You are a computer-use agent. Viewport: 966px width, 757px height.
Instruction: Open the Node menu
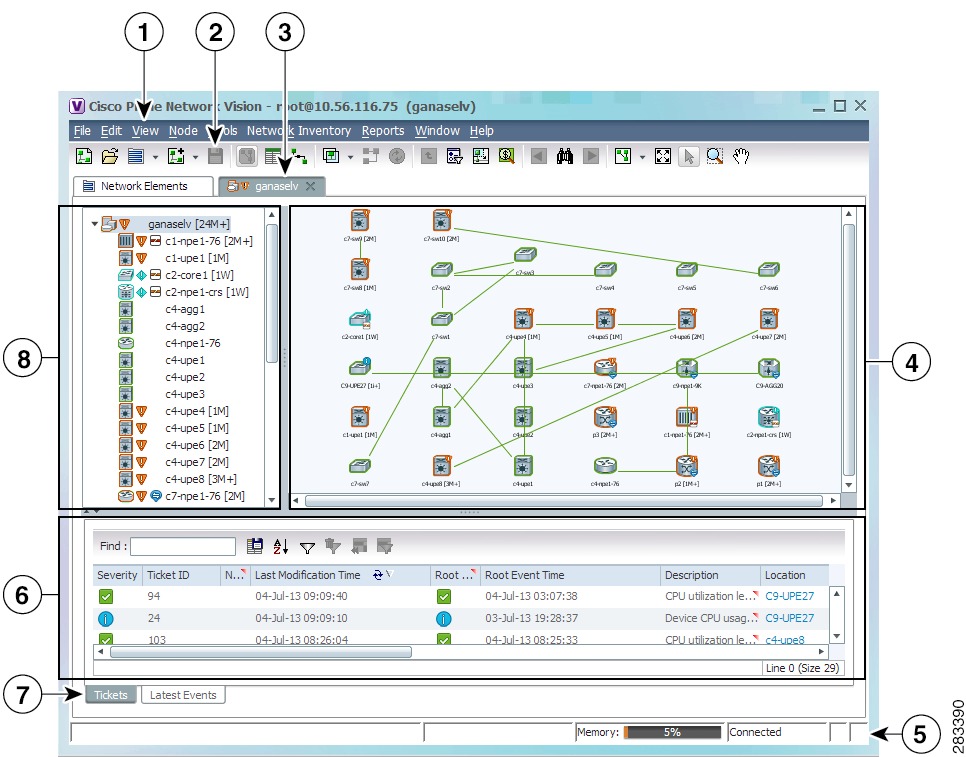[x=183, y=131]
